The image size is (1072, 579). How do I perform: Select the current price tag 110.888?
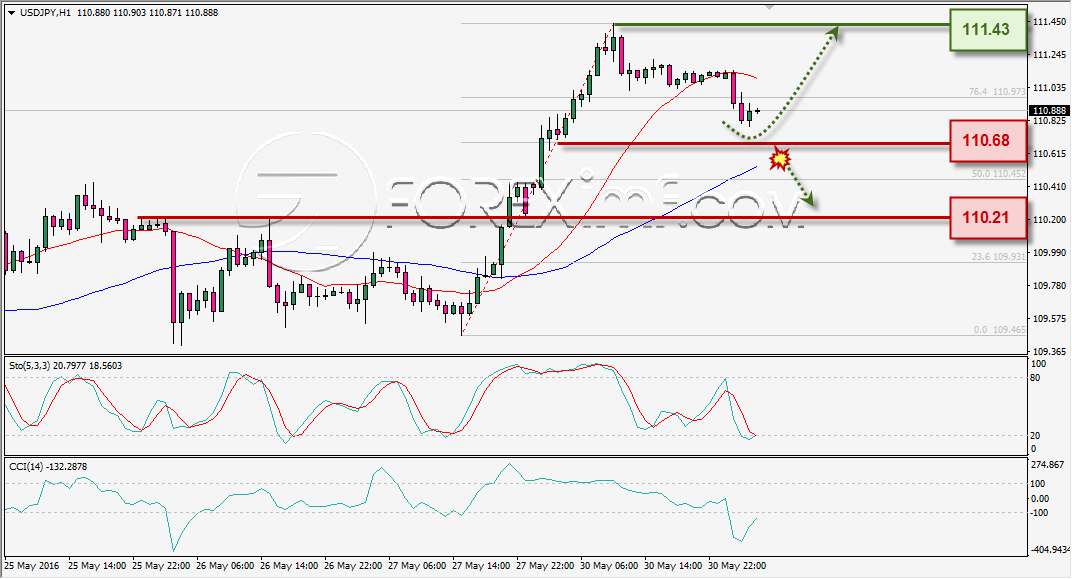click(1049, 111)
